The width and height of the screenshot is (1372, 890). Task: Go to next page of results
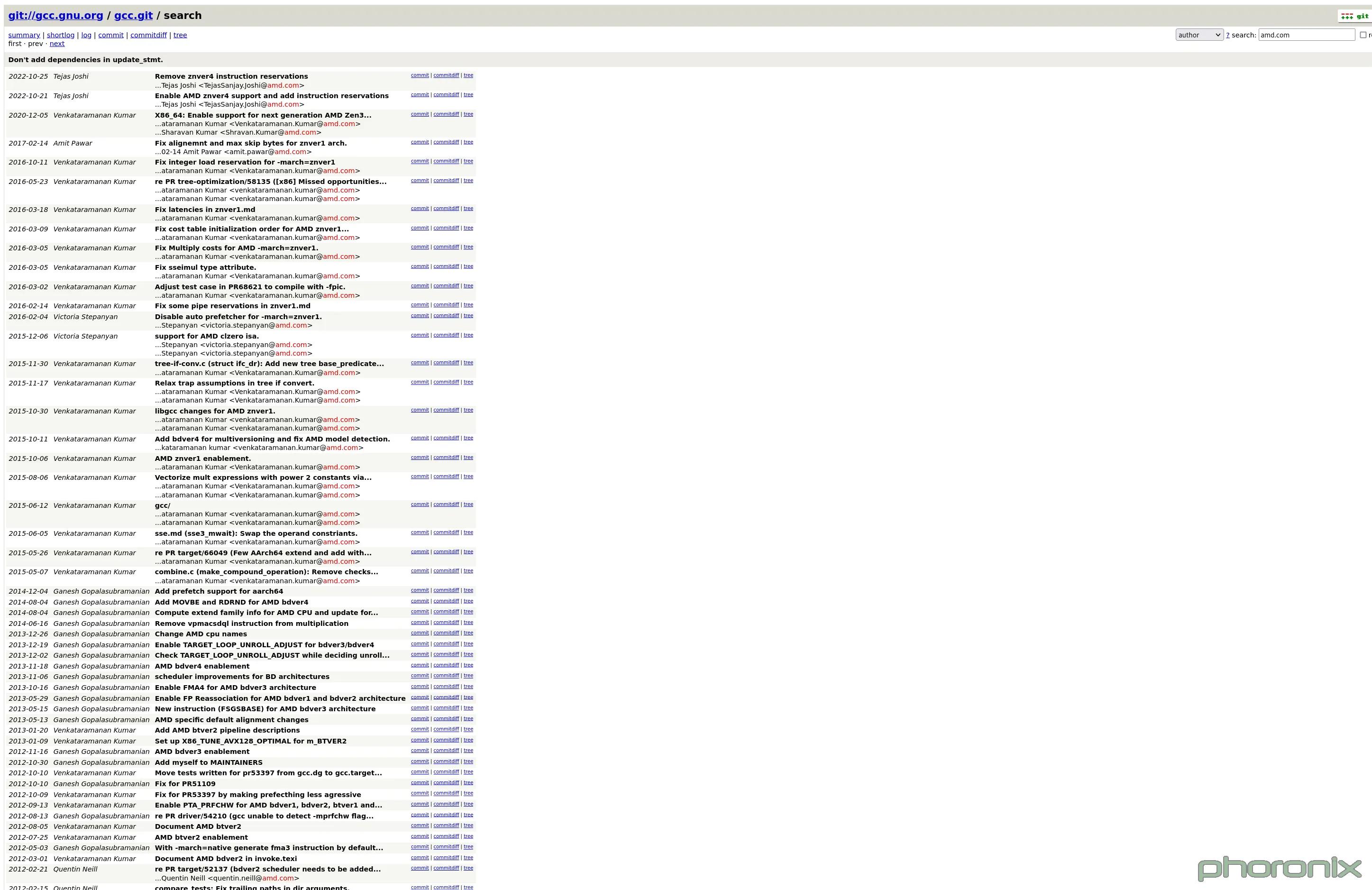[57, 44]
